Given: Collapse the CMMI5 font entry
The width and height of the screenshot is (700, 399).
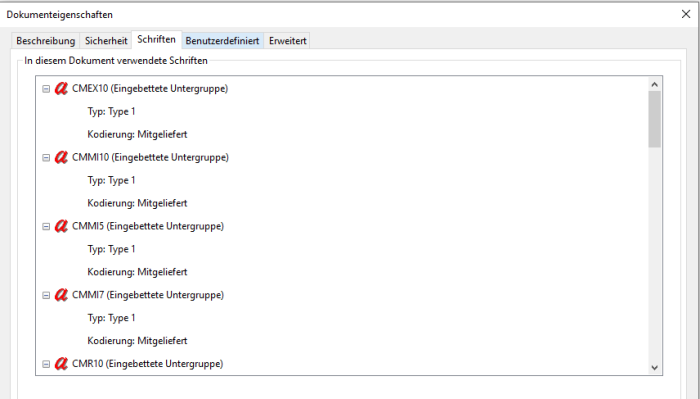Looking at the screenshot, I should [x=46, y=226].
